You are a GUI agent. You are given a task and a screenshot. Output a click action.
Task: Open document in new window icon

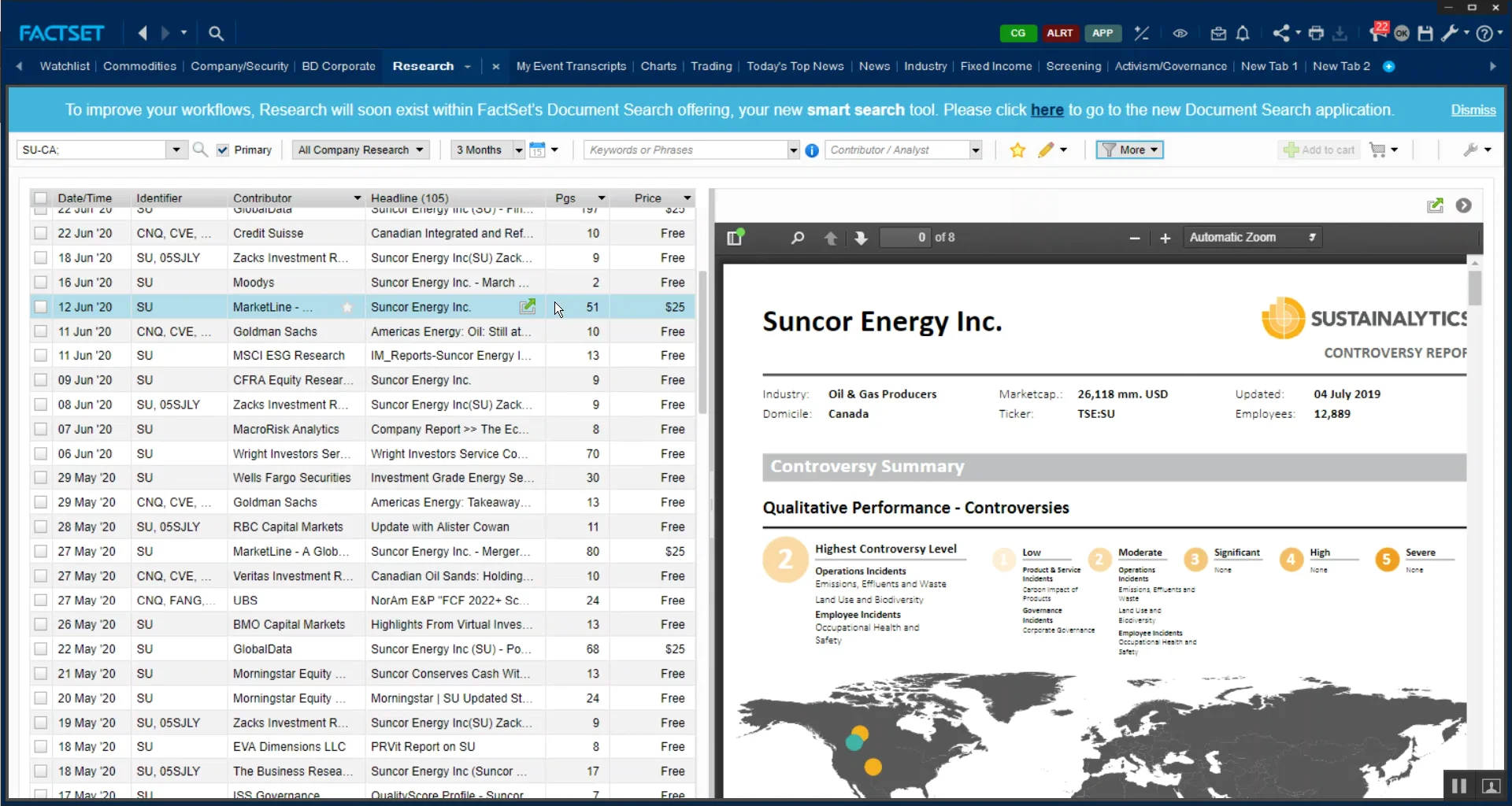(1435, 205)
